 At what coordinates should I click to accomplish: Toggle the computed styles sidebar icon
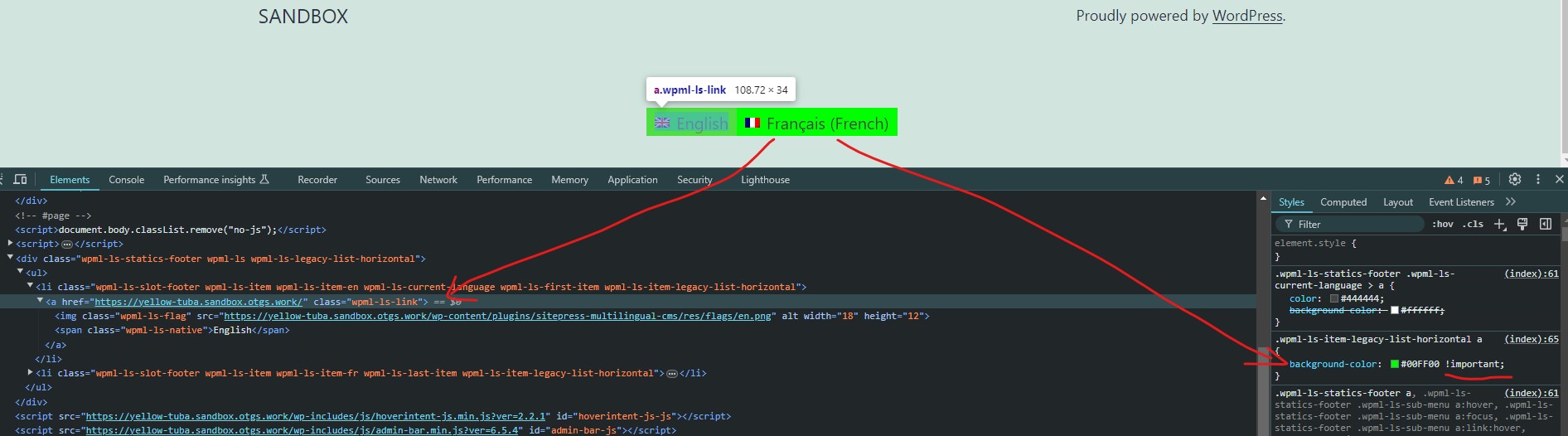(1546, 225)
